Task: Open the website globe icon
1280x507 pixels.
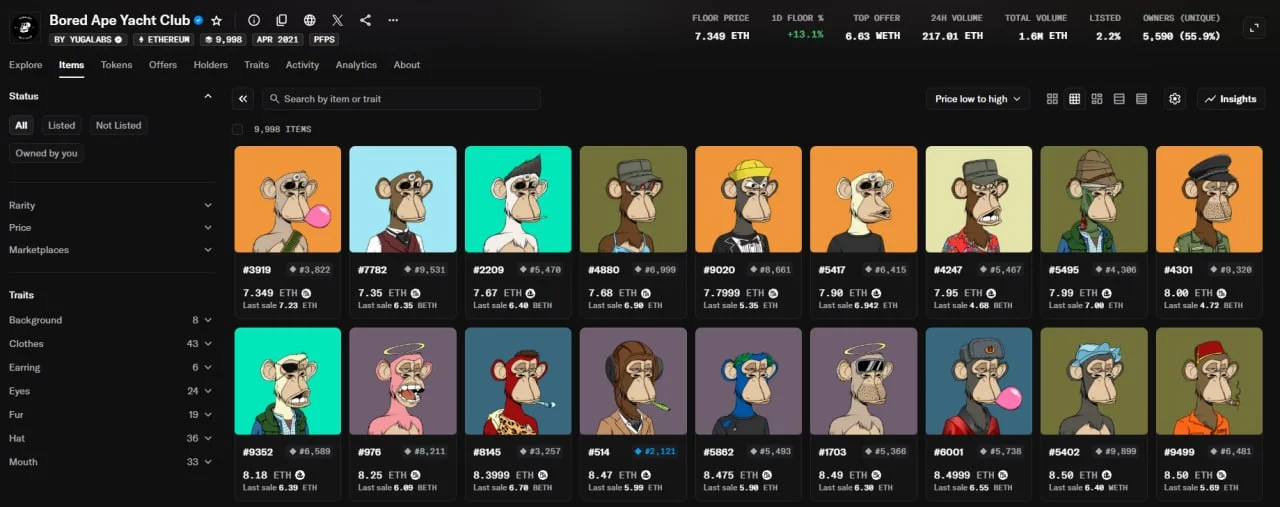Action: 310,20
